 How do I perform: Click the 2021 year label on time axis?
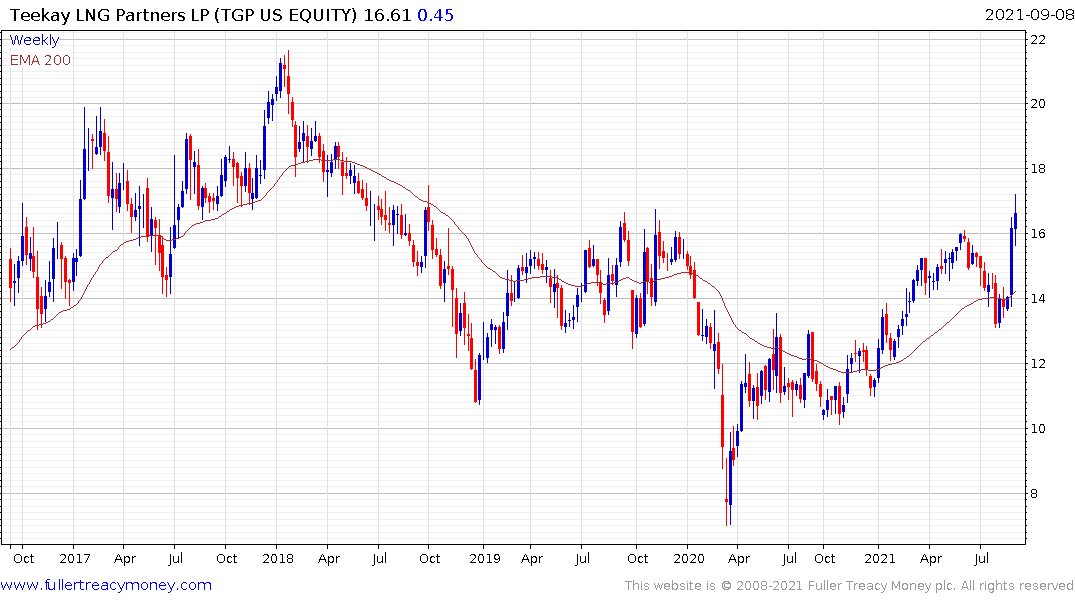pos(880,558)
